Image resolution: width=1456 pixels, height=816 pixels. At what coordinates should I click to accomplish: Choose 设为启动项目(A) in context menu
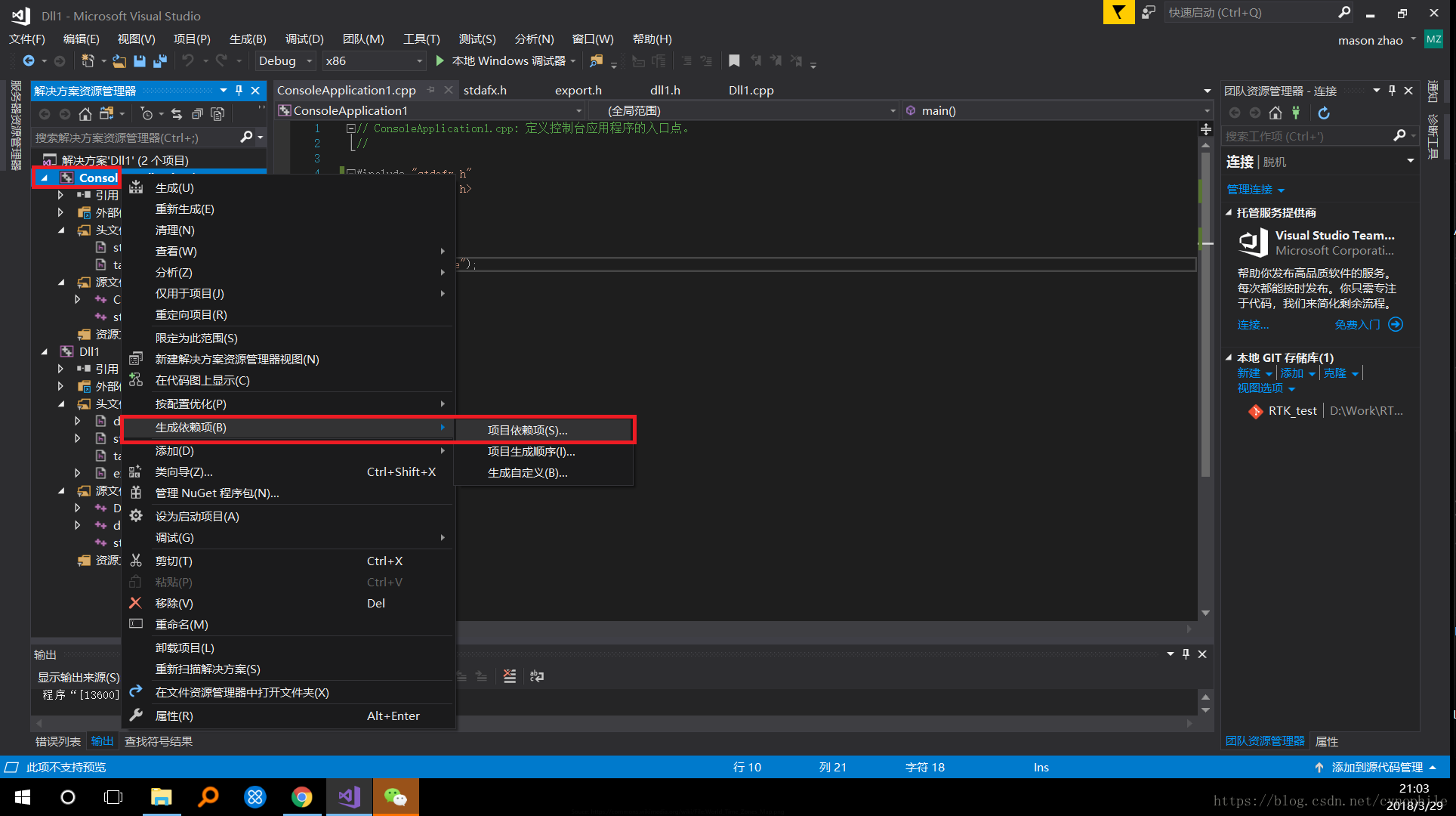pyautogui.click(x=288, y=516)
